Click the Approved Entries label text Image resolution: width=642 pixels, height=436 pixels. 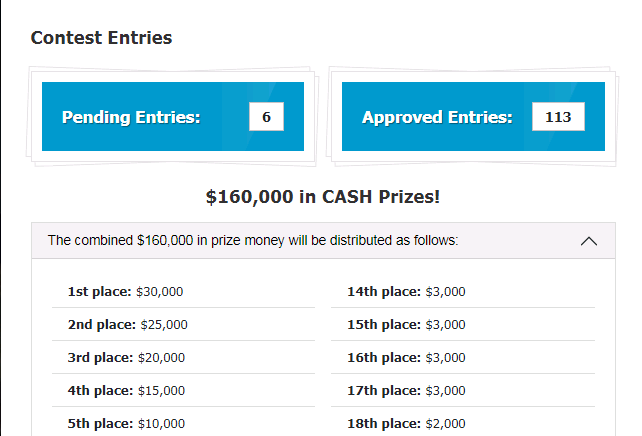pos(437,117)
